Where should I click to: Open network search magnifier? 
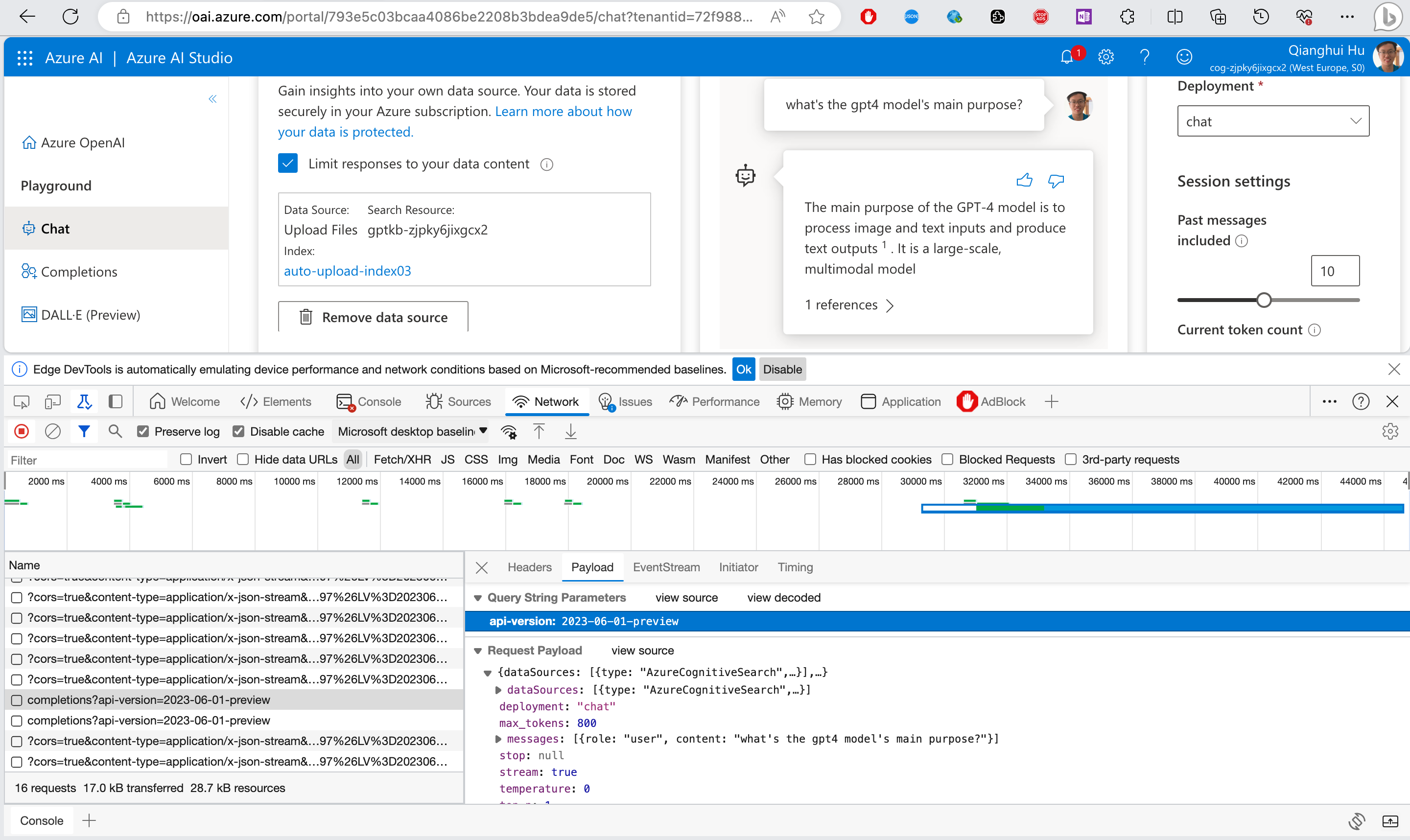tap(115, 432)
